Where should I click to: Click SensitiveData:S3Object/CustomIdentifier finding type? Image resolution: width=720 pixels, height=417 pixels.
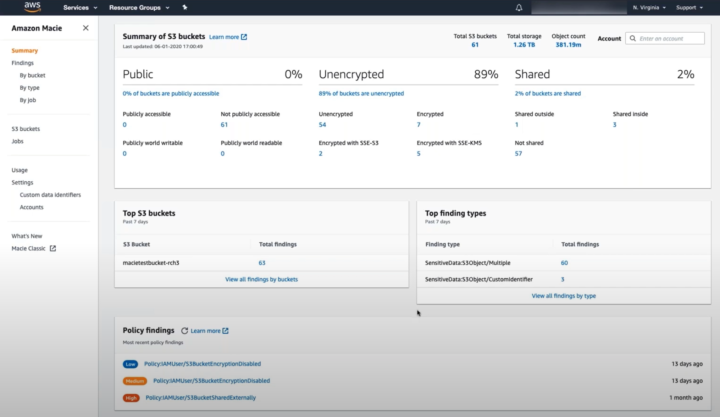coord(478,279)
